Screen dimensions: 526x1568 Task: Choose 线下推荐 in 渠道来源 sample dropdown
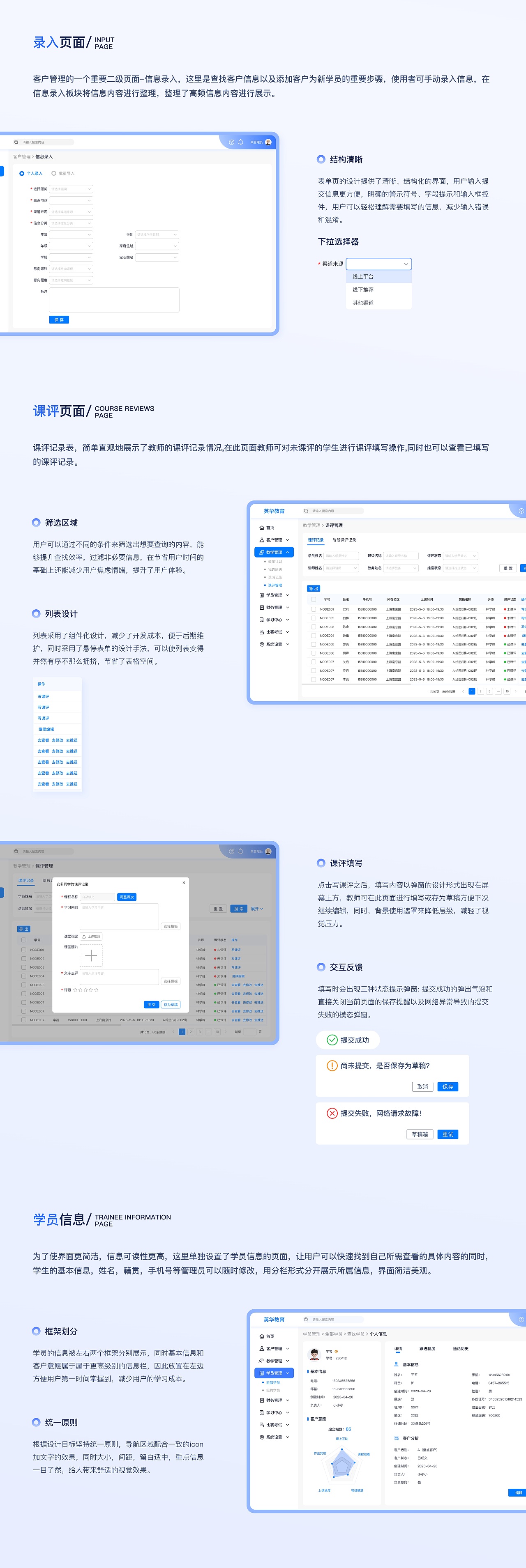(x=378, y=290)
